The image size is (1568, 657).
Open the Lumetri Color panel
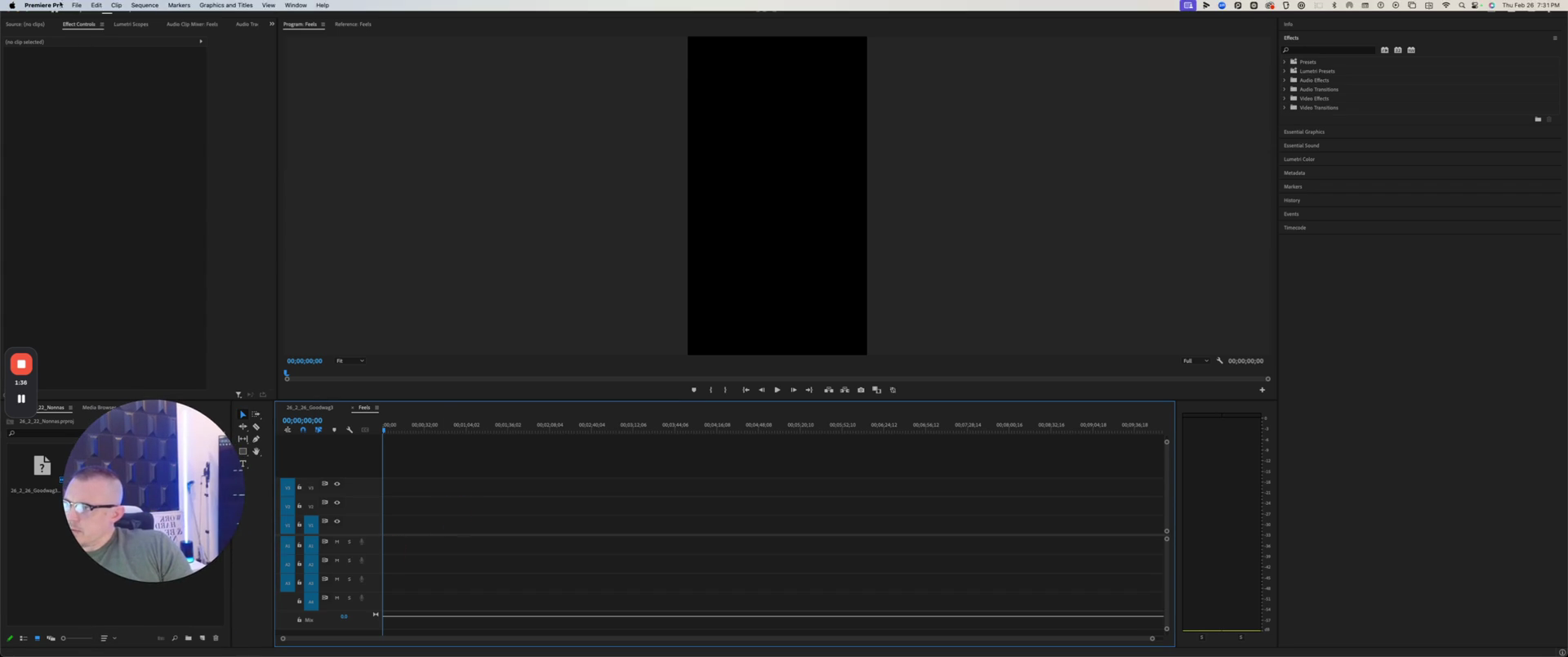pyautogui.click(x=1299, y=159)
